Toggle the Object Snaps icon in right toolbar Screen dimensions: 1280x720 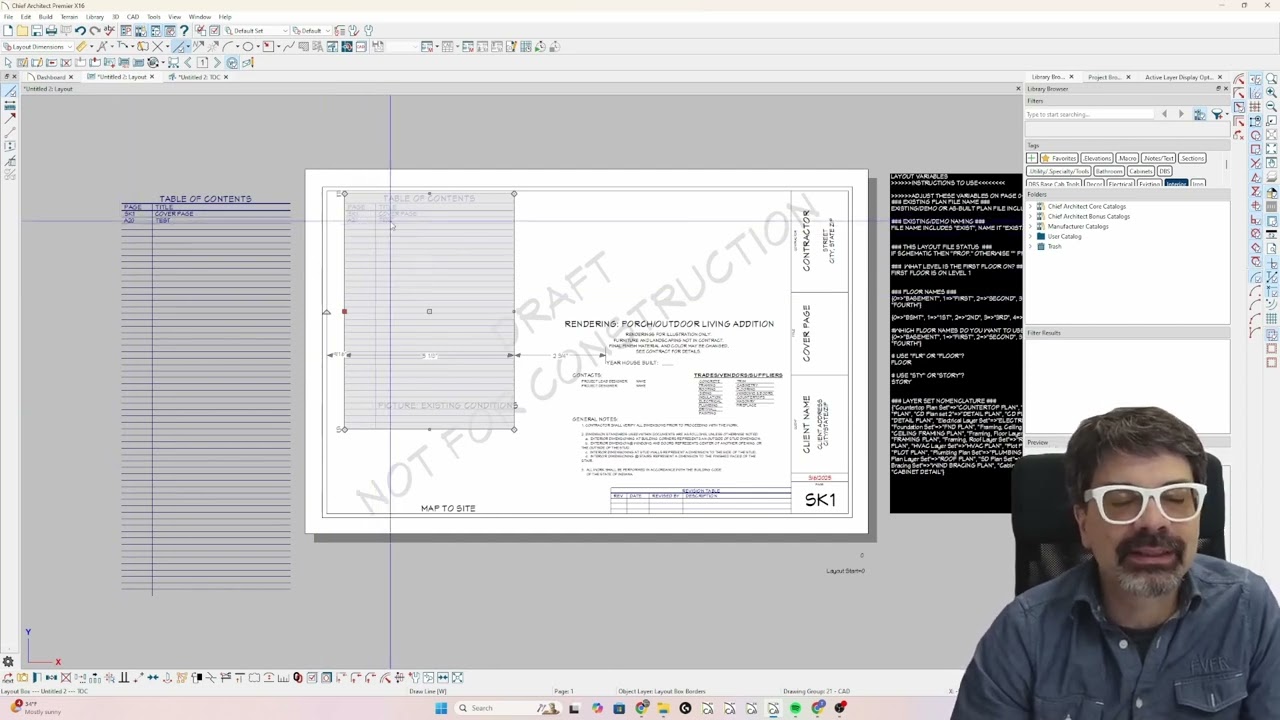pyautogui.click(x=1256, y=121)
